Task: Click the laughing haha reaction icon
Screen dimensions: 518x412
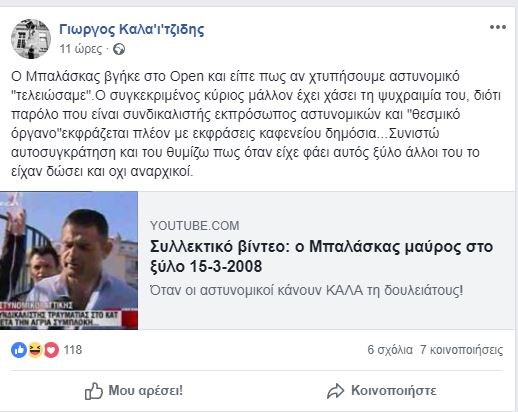Action: [35, 350]
